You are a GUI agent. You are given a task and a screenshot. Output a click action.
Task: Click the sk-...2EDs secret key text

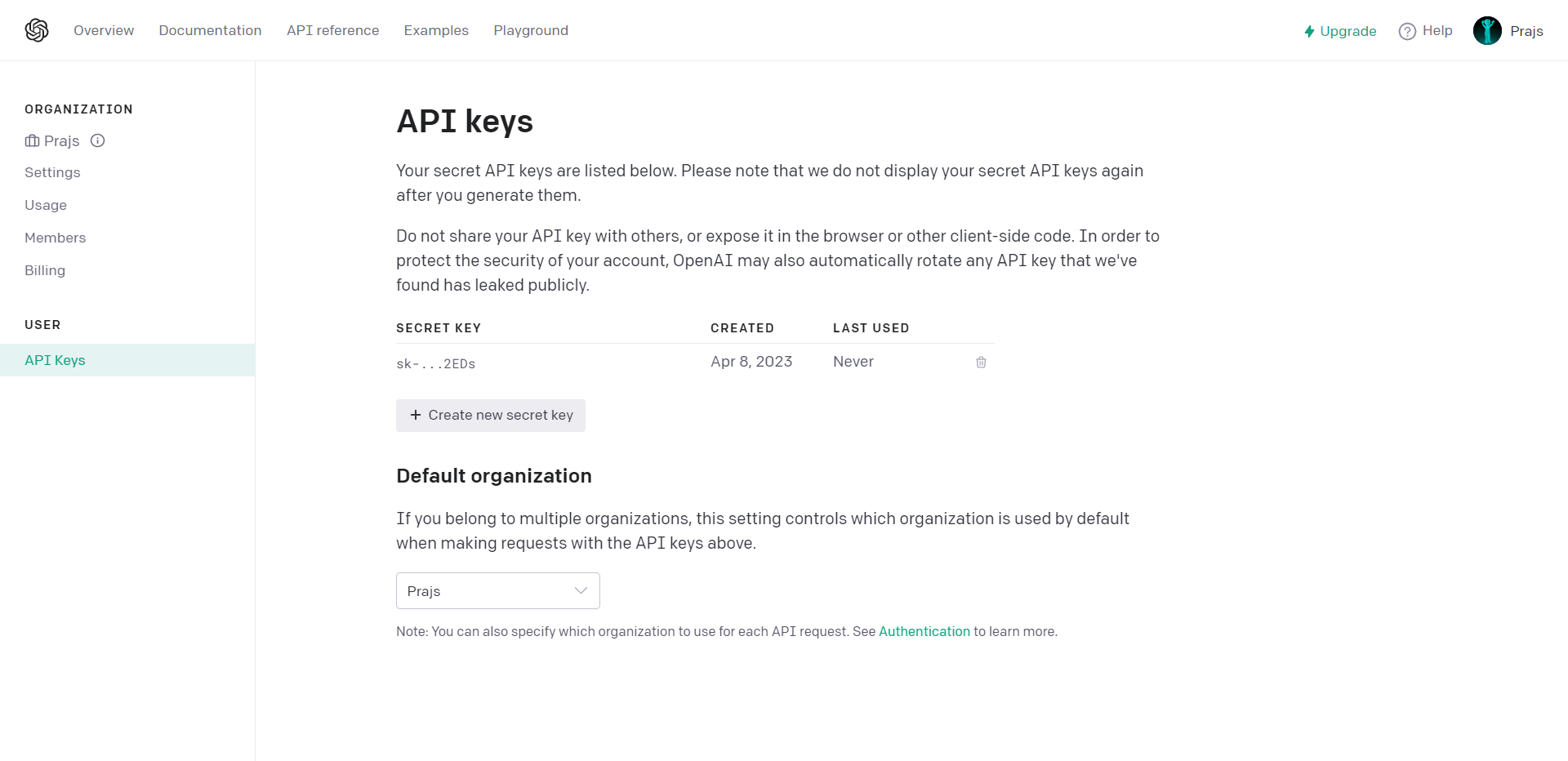436,363
